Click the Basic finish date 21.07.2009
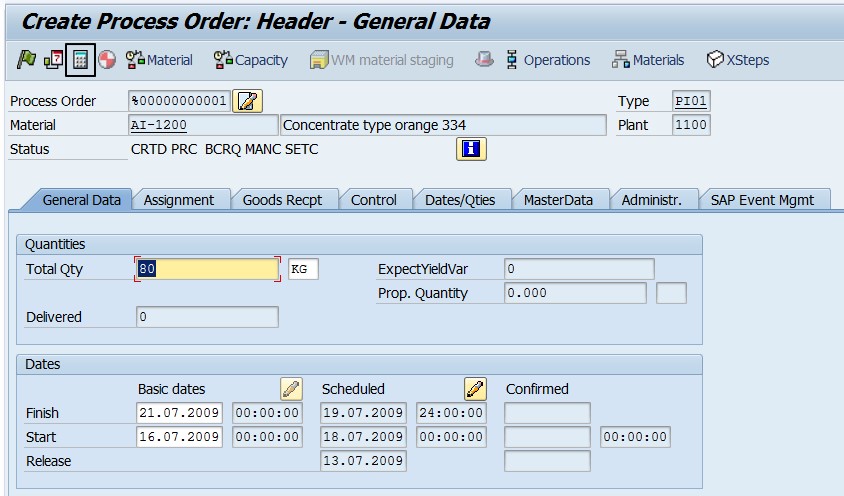 [179, 413]
